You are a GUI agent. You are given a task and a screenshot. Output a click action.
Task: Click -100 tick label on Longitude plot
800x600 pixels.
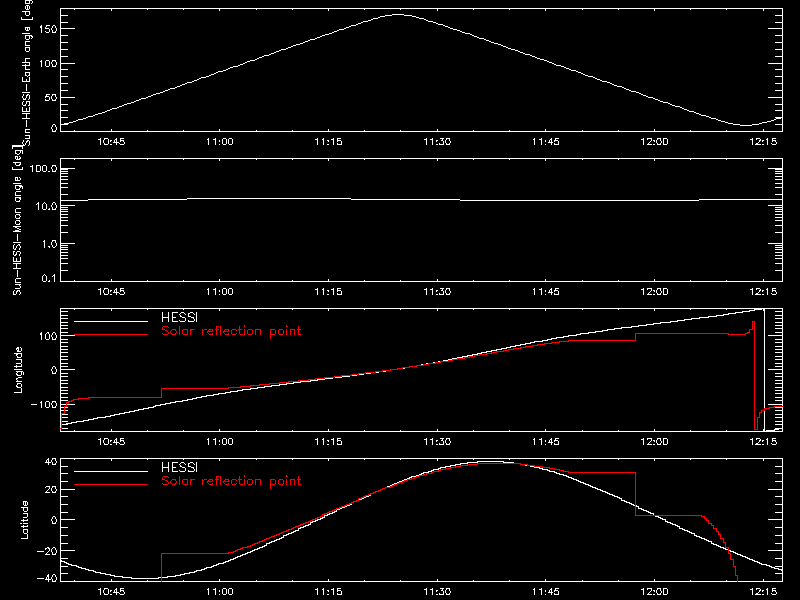coord(44,405)
